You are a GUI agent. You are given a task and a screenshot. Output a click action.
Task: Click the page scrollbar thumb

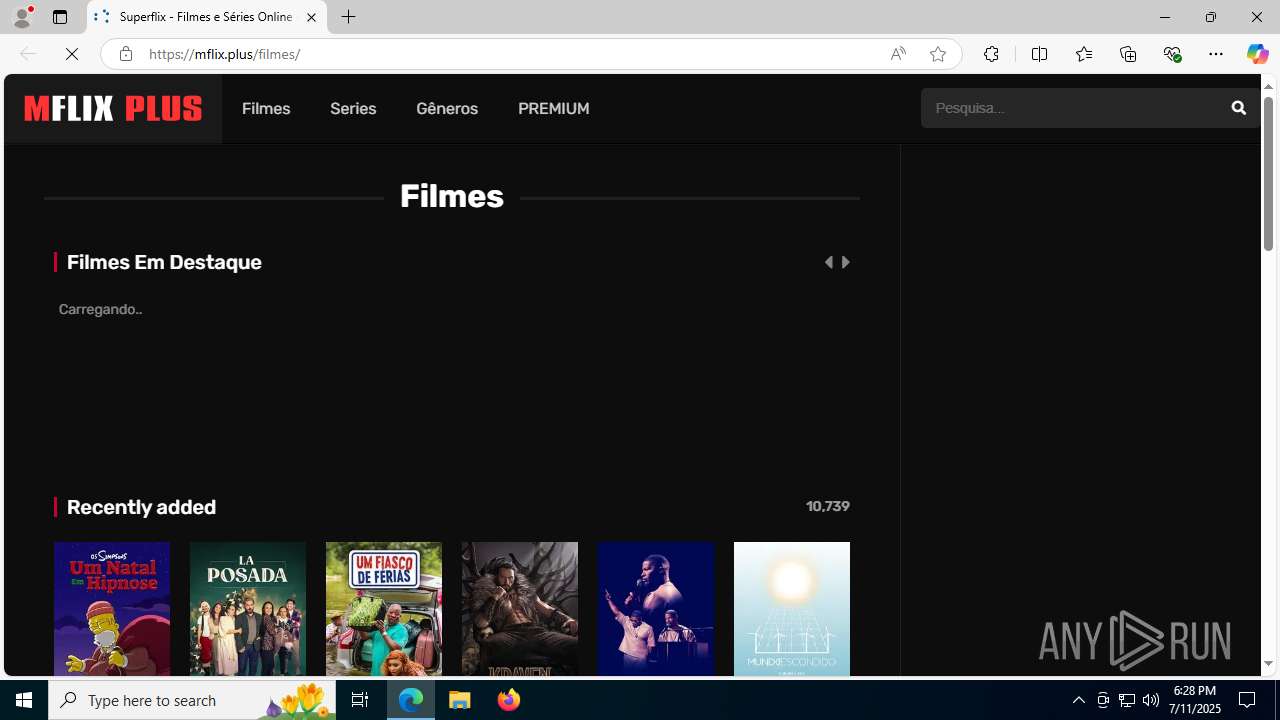[x=1268, y=174]
